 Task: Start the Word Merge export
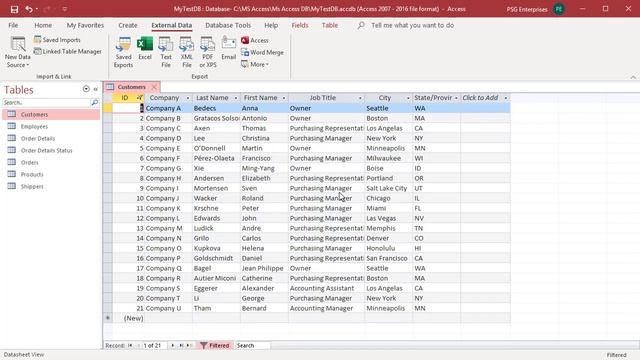tap(262, 52)
